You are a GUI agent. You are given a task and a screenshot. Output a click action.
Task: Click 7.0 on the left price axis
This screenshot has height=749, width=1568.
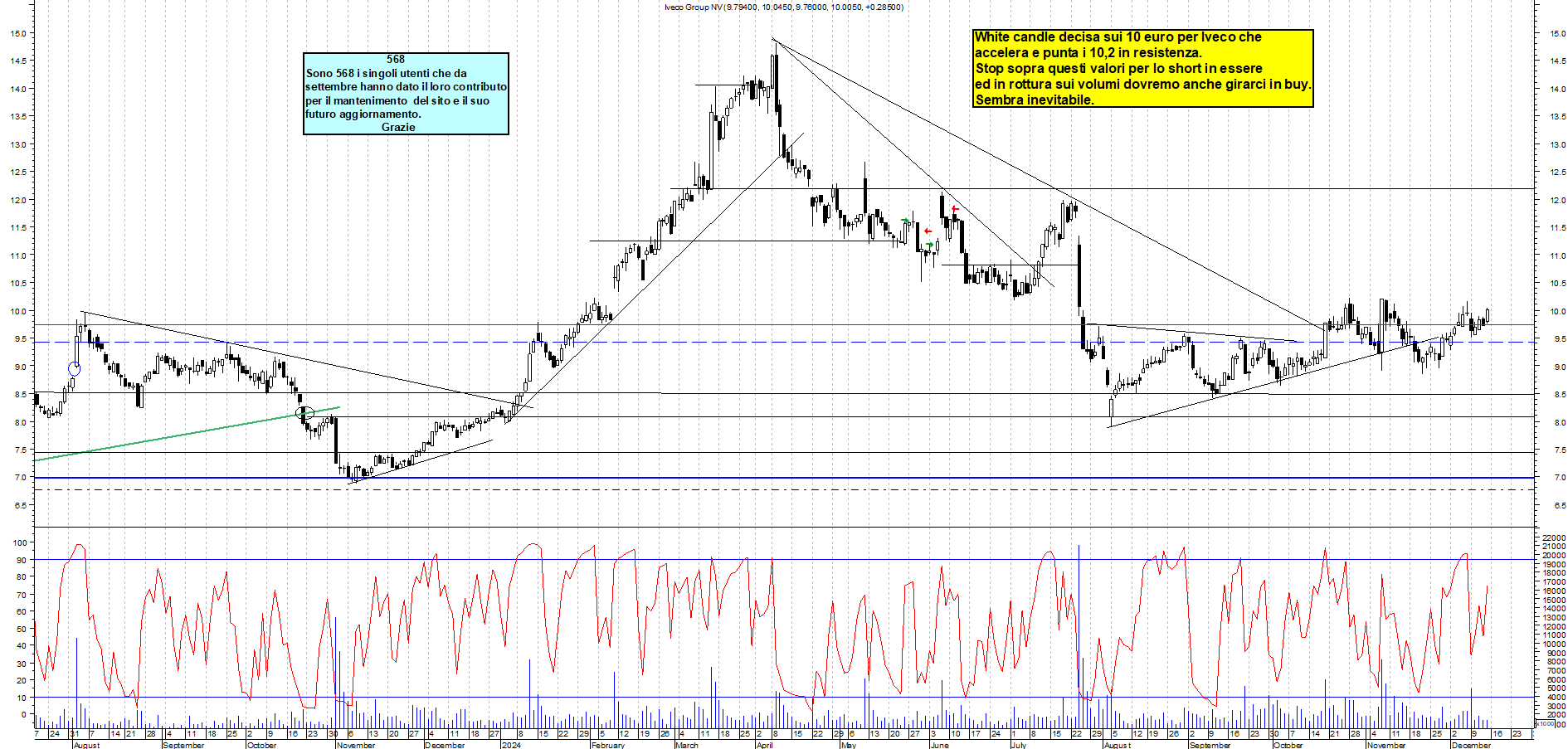click(19, 478)
